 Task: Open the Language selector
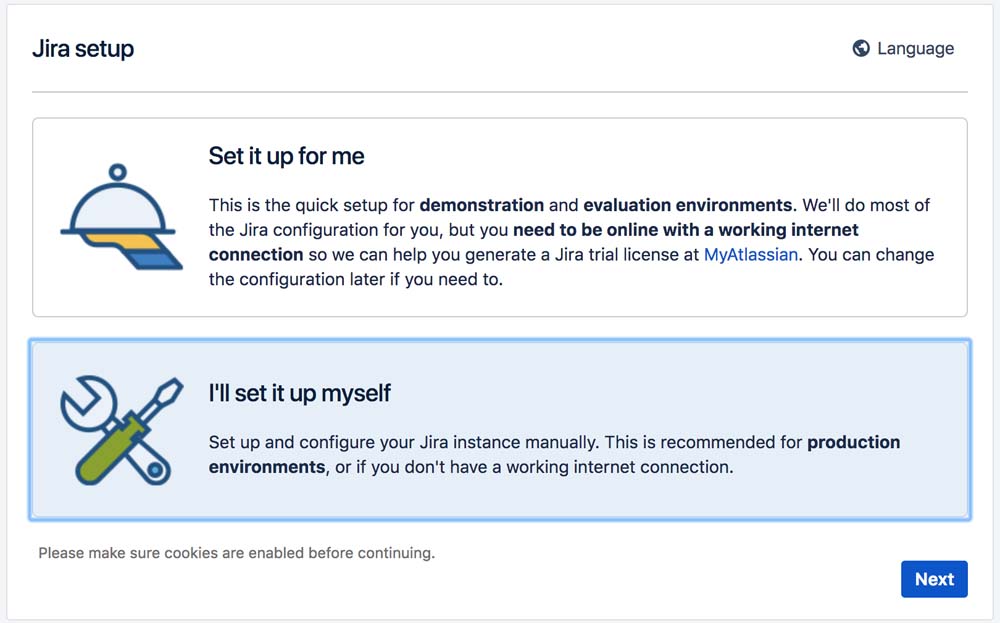903,48
